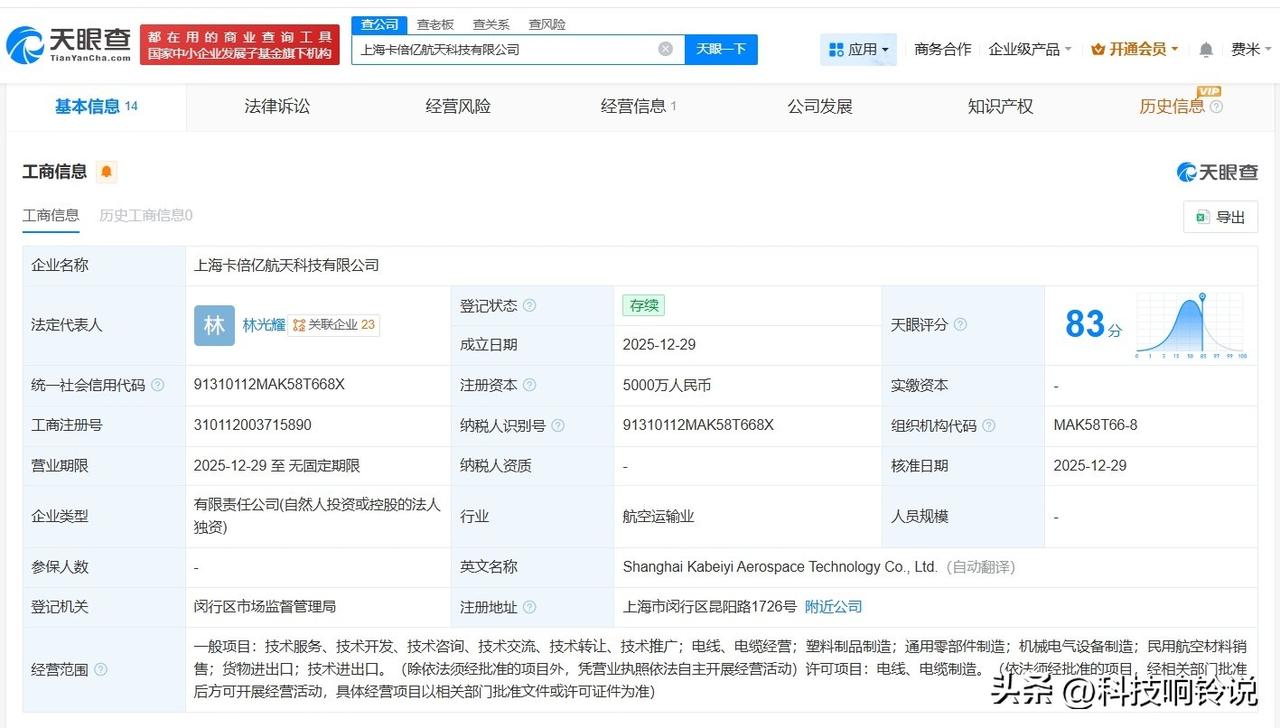Image resolution: width=1280 pixels, height=728 pixels.
Task: Click the notification bell icon near 费米
Action: tap(1205, 49)
